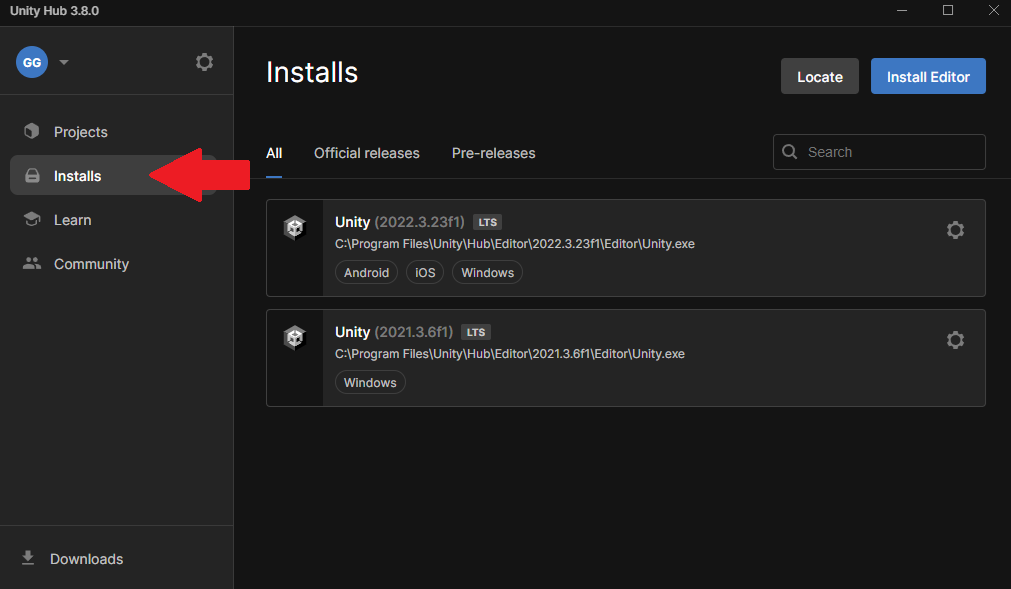Click LTS badge on Unity 2022.3.23f1
This screenshot has height=589, width=1011.
click(487, 222)
